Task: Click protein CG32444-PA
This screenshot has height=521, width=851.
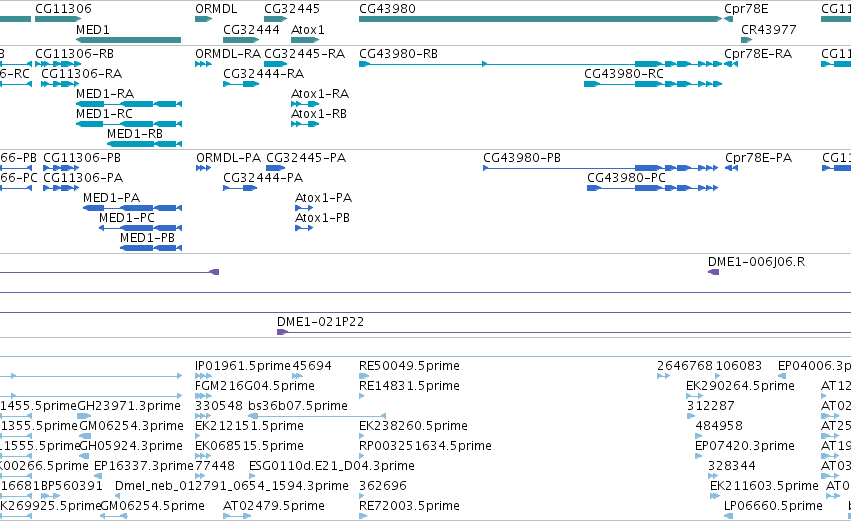Action: pyautogui.click(x=240, y=188)
